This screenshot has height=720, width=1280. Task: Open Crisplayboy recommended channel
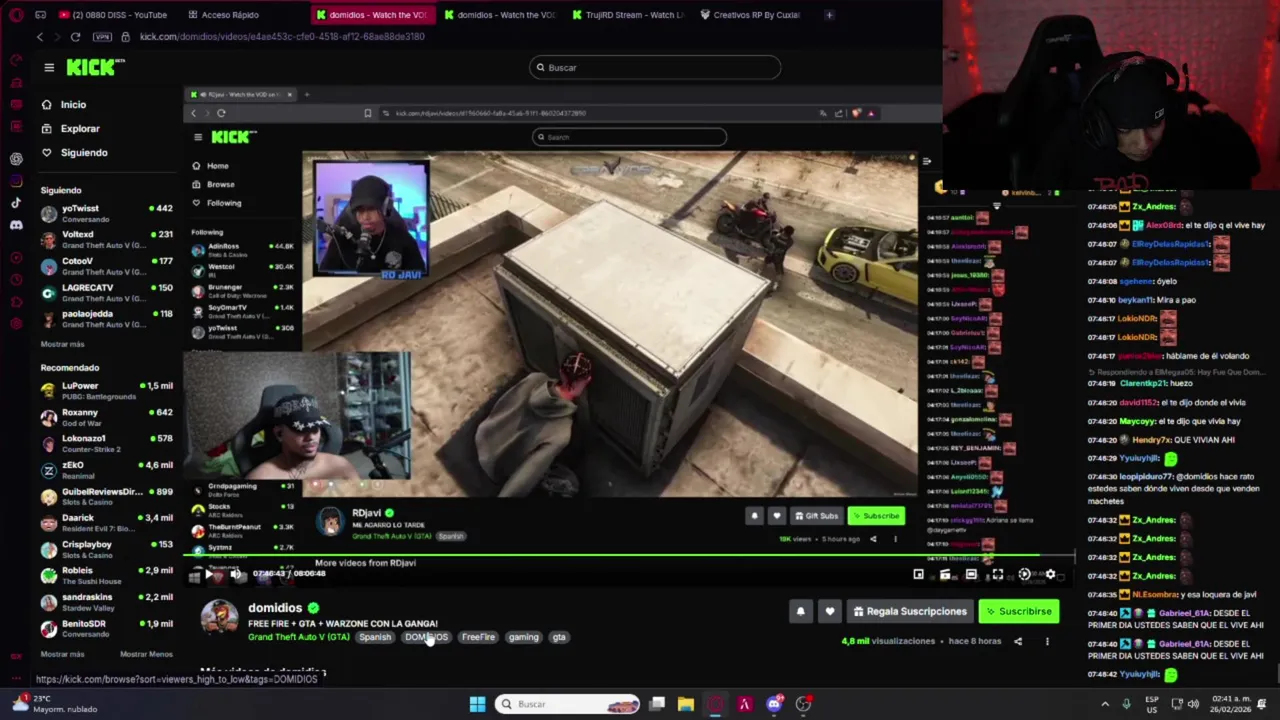pos(106,549)
